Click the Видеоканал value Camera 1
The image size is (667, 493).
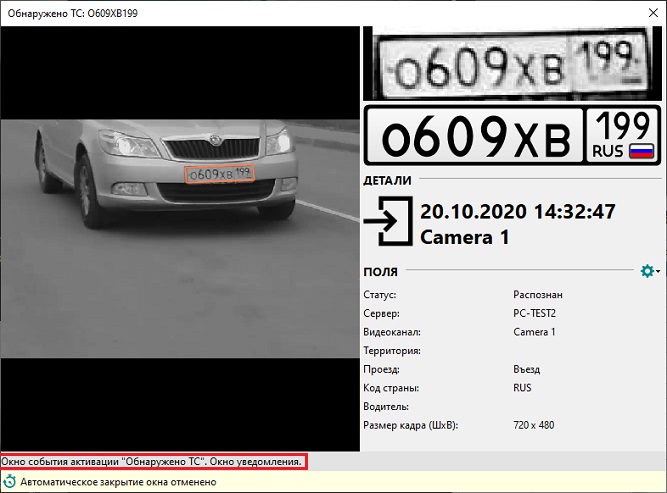point(534,332)
